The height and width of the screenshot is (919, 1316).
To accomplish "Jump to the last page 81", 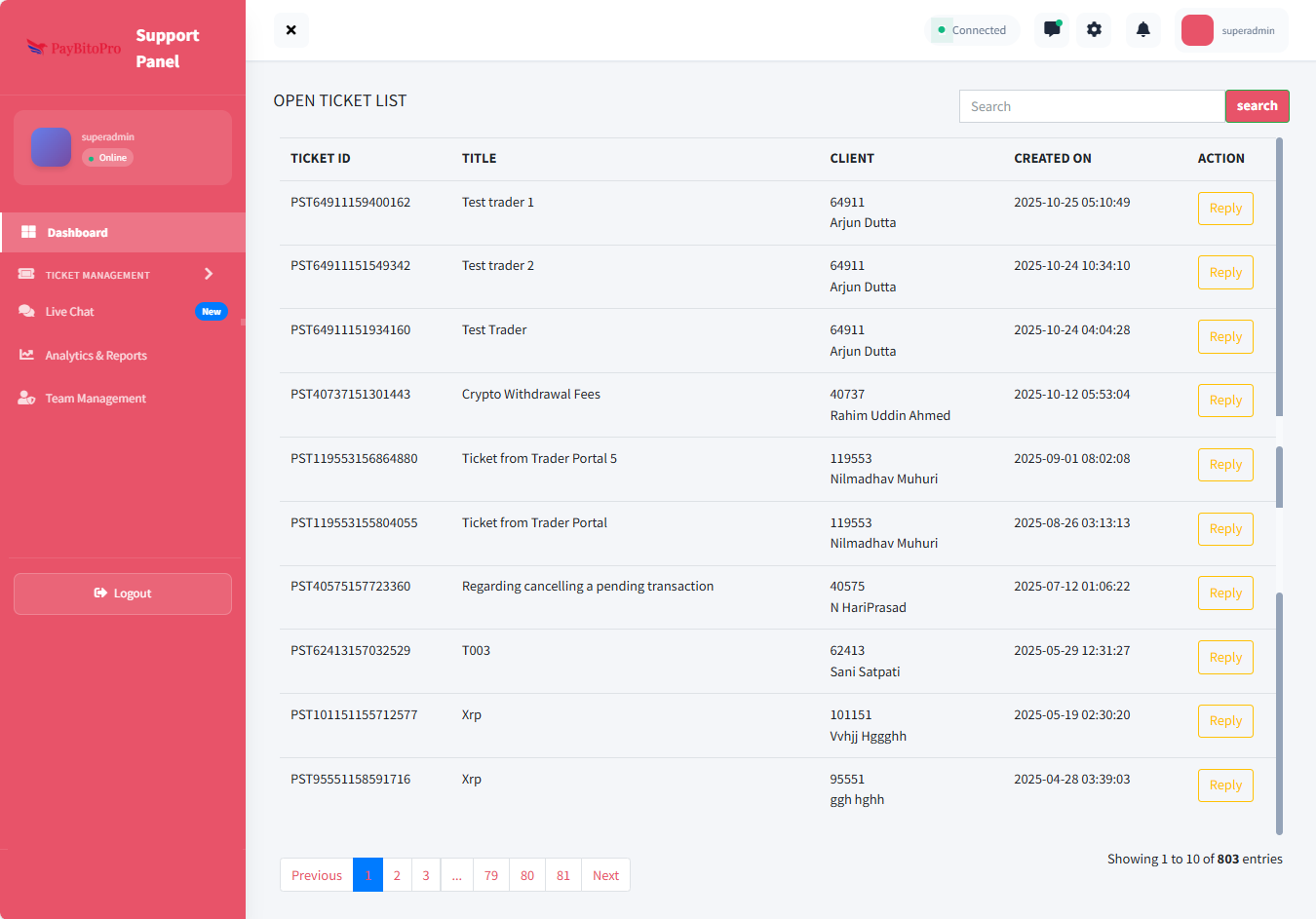I will pos(562,875).
